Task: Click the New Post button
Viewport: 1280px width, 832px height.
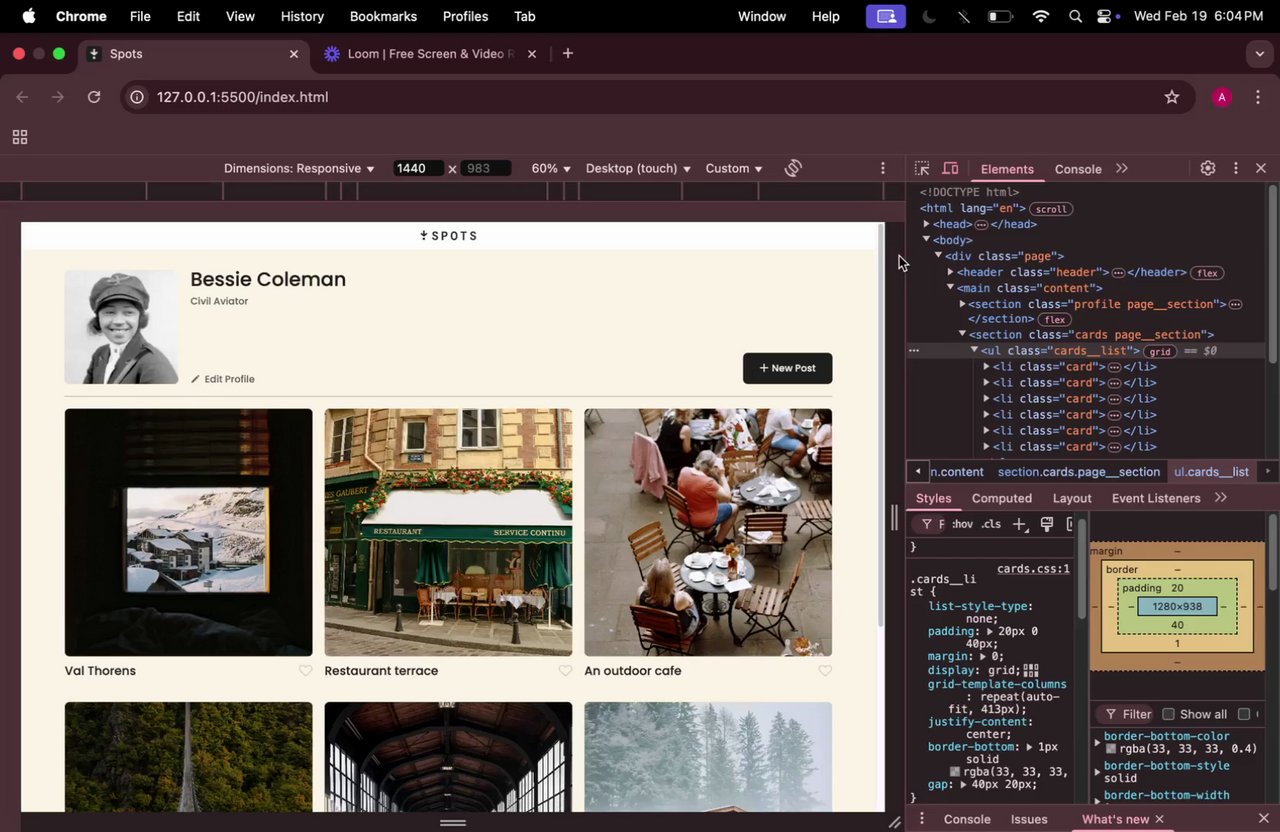Action: coord(787,368)
